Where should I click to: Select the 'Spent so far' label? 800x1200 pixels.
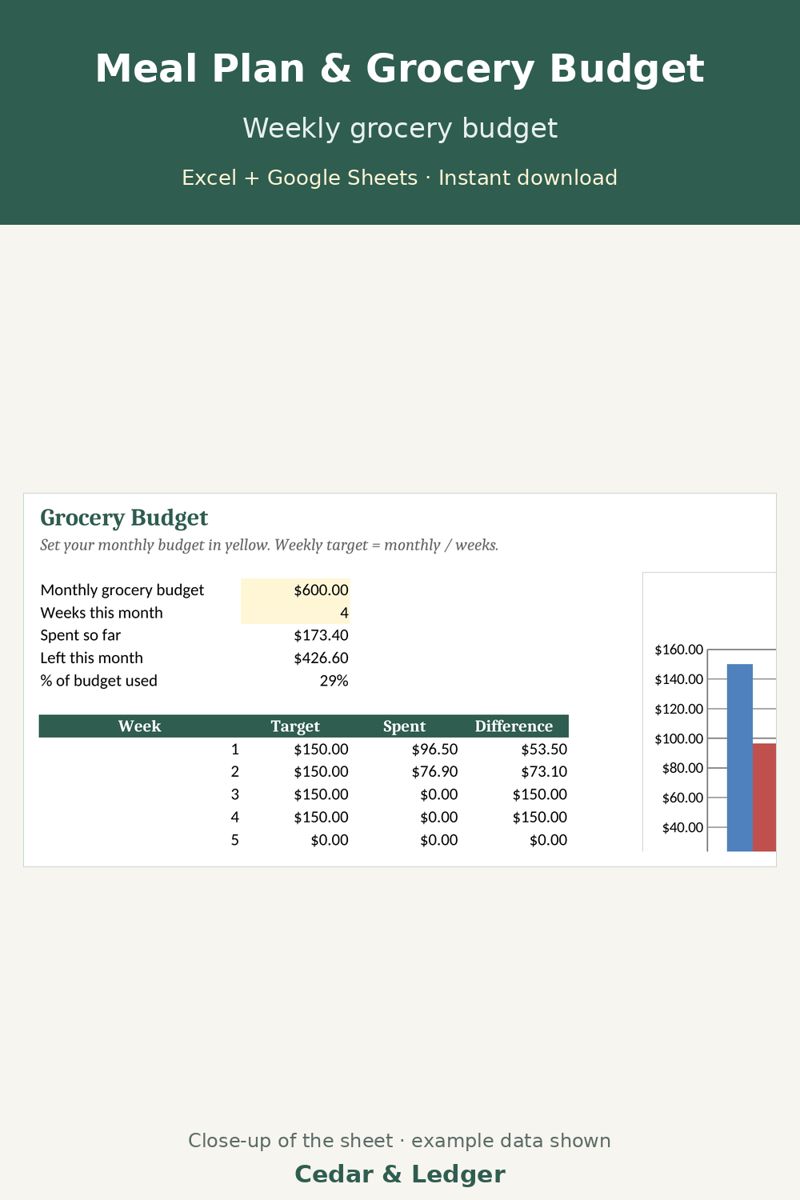coord(80,635)
